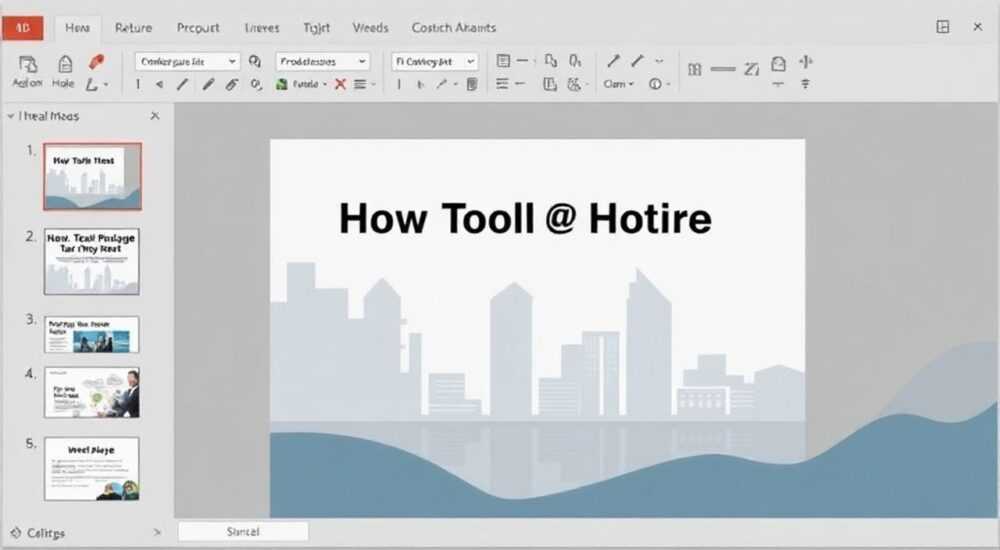Switch to the Reture tab
Viewport: 1000px width, 550px height.
(x=133, y=28)
